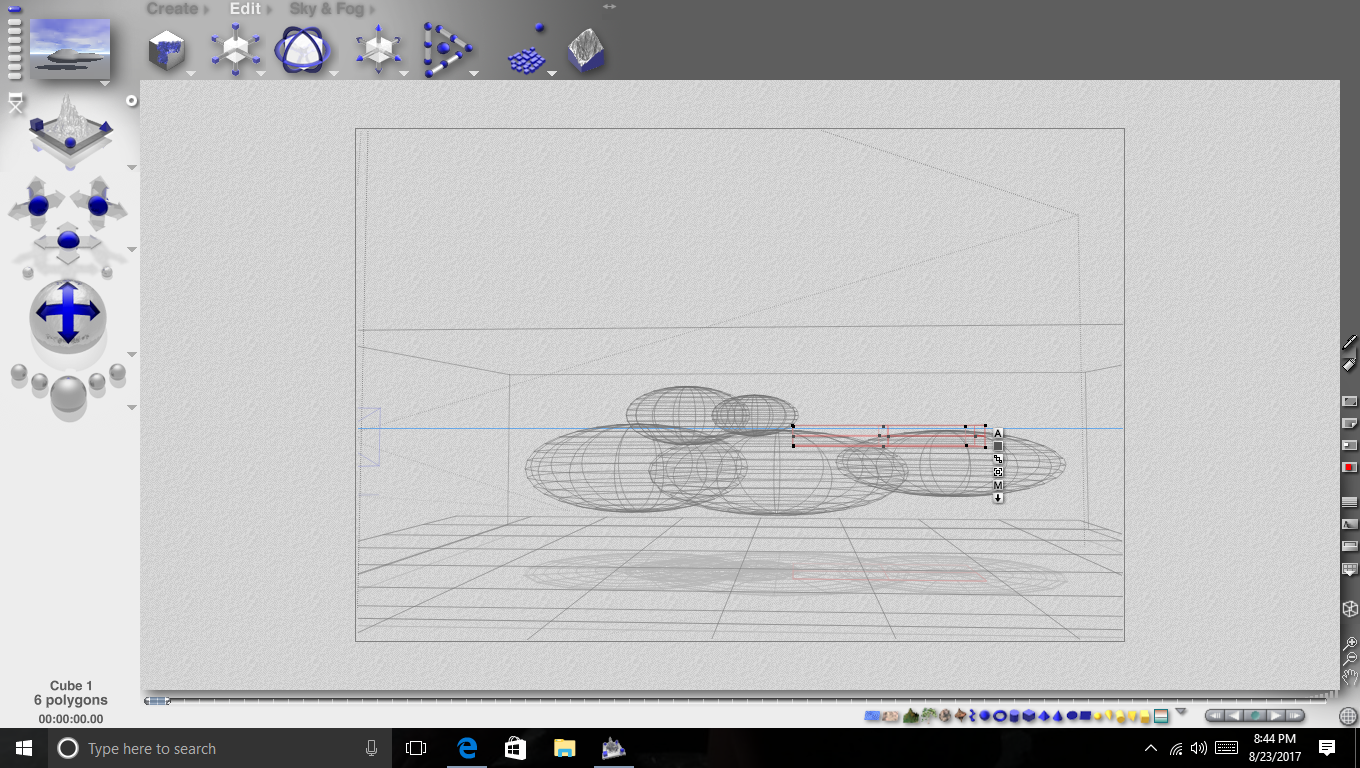Open the Windows Start menu
The height and width of the screenshot is (768, 1360).
24,748
